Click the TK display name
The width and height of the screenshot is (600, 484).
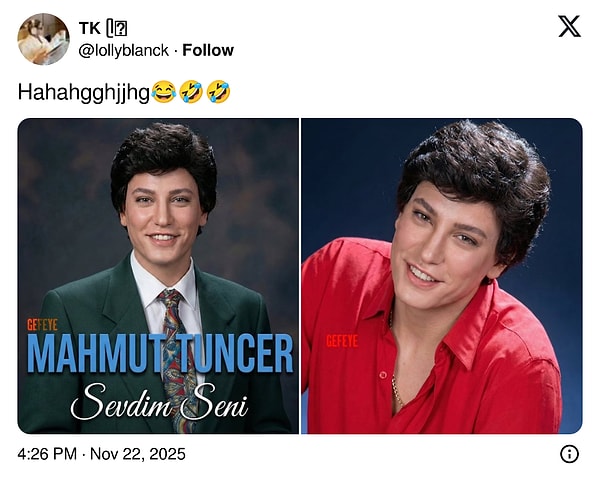pos(89,29)
